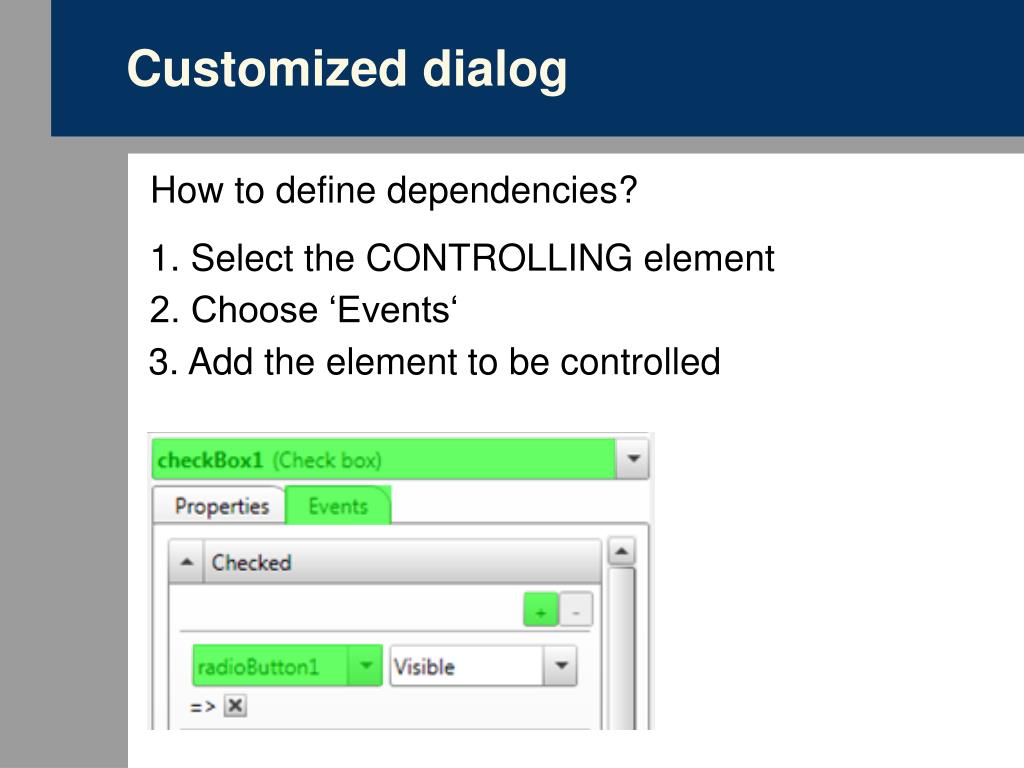Click the scrollbar up arrow button
This screenshot has width=1024, height=768.
622,552
